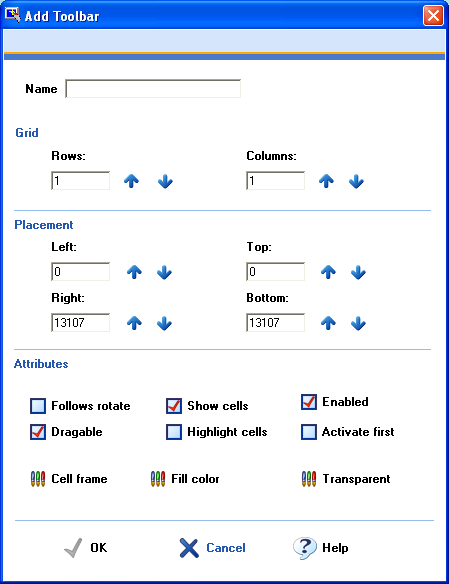Click the Rows number input field
449x584 pixels.
pyautogui.click(x=80, y=181)
